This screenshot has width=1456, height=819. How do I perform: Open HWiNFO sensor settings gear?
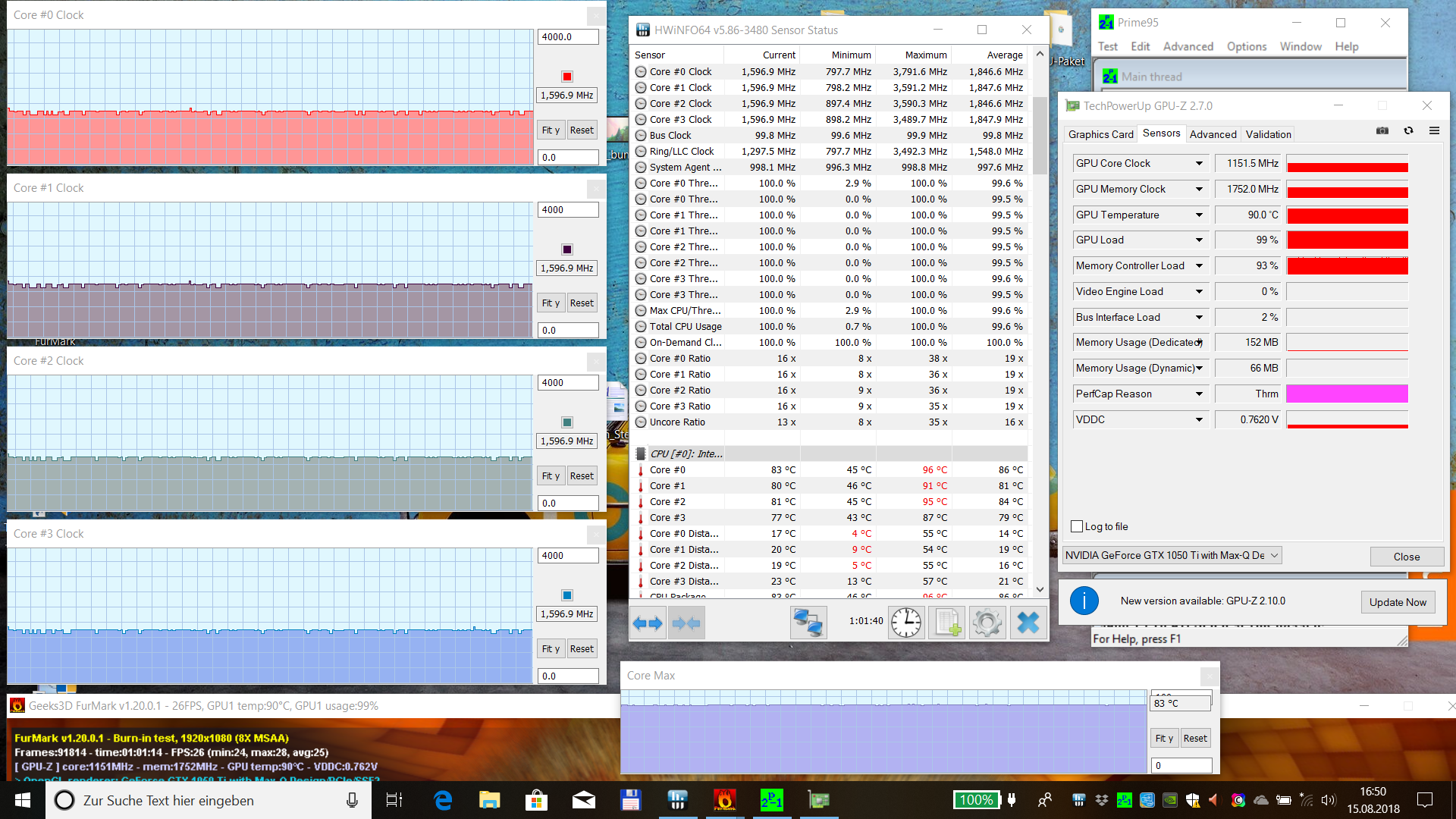coord(987,623)
